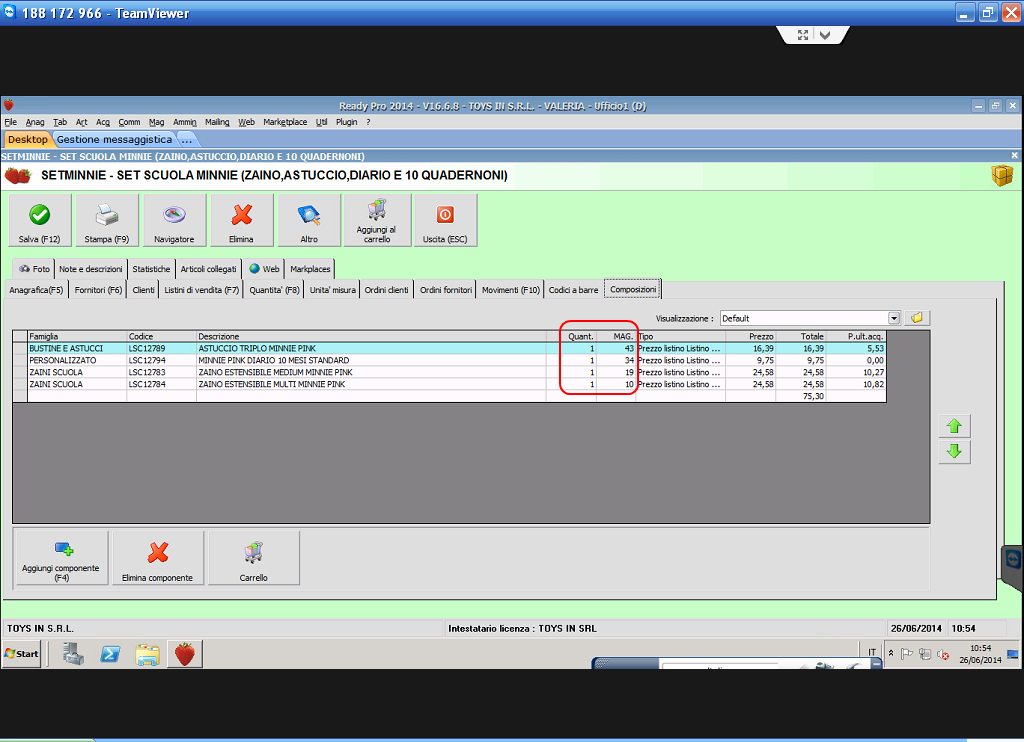The height and width of the screenshot is (742, 1024).
Task: Print using the Stampa (F9) button
Action: click(x=107, y=220)
